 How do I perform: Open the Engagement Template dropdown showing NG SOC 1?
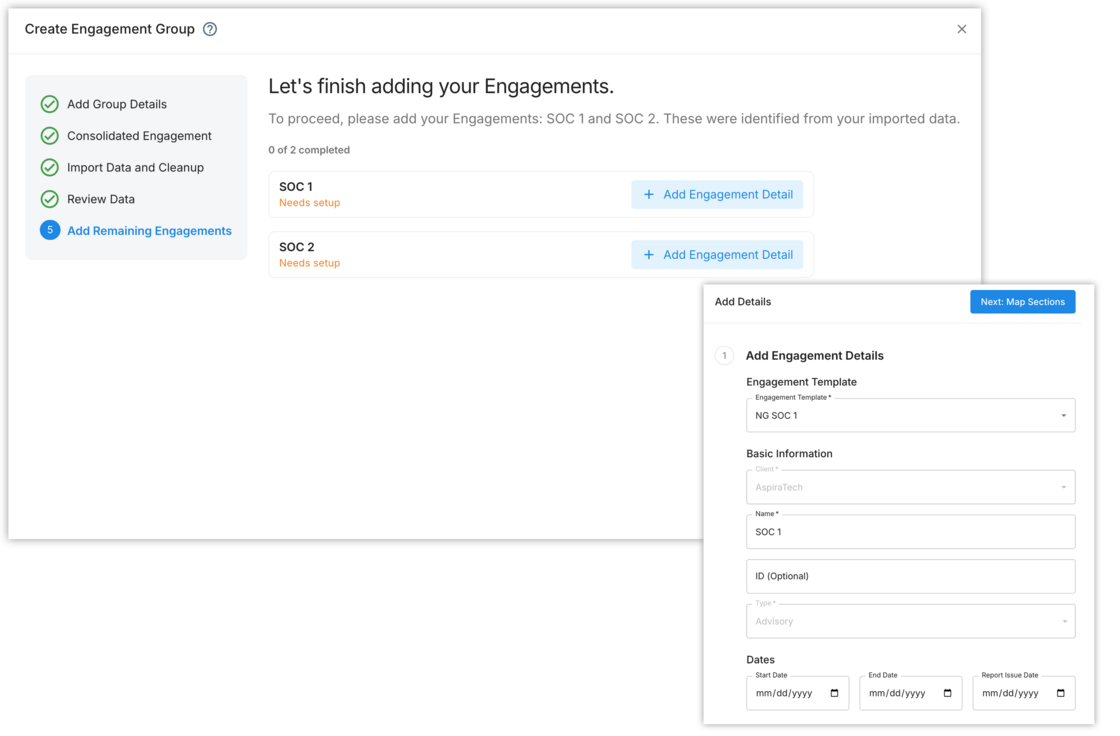pyautogui.click(x=910, y=415)
